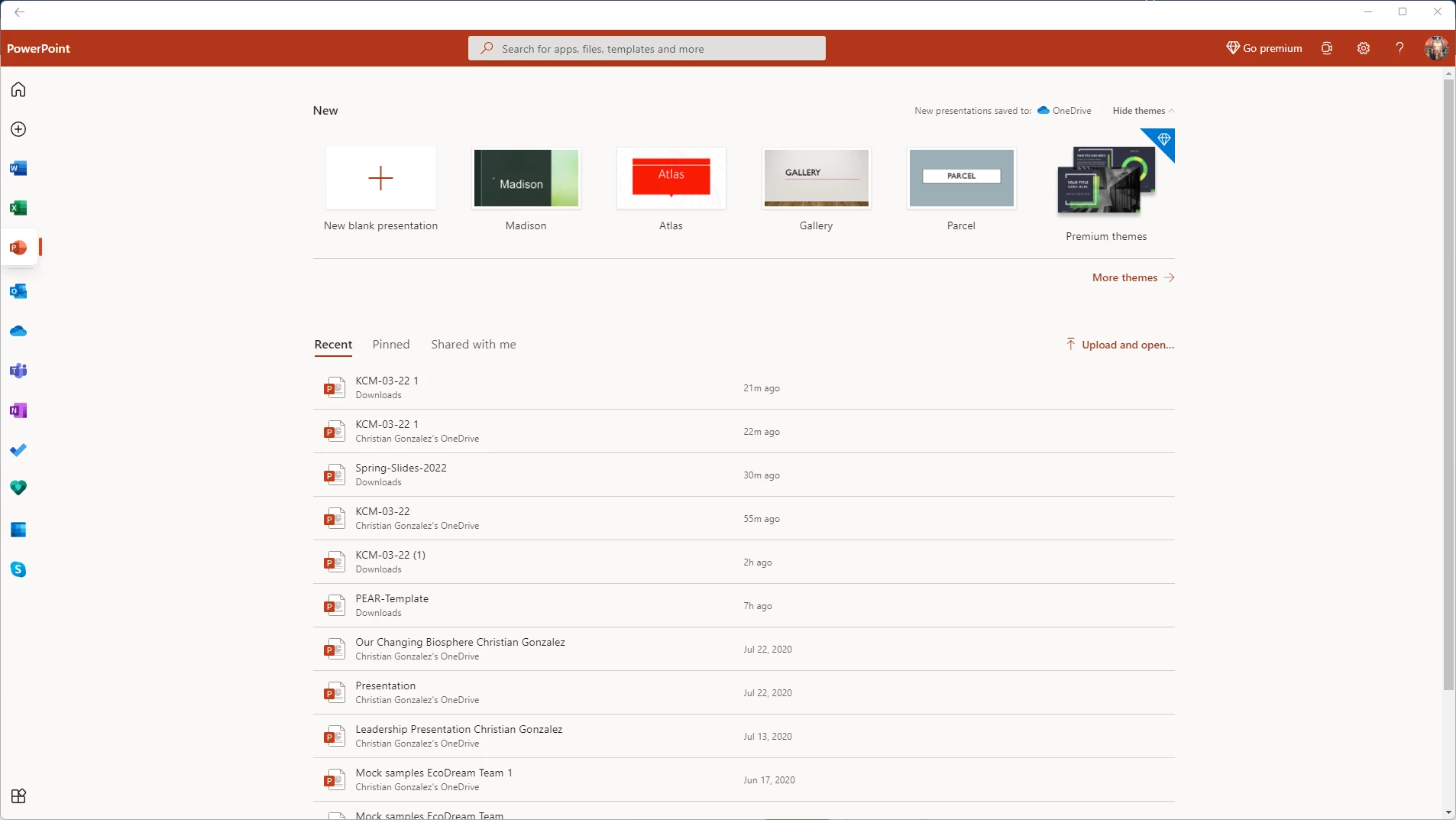Open KCM-03-22 file from 55m ago
This screenshot has width=1456, height=820.
coord(743,518)
